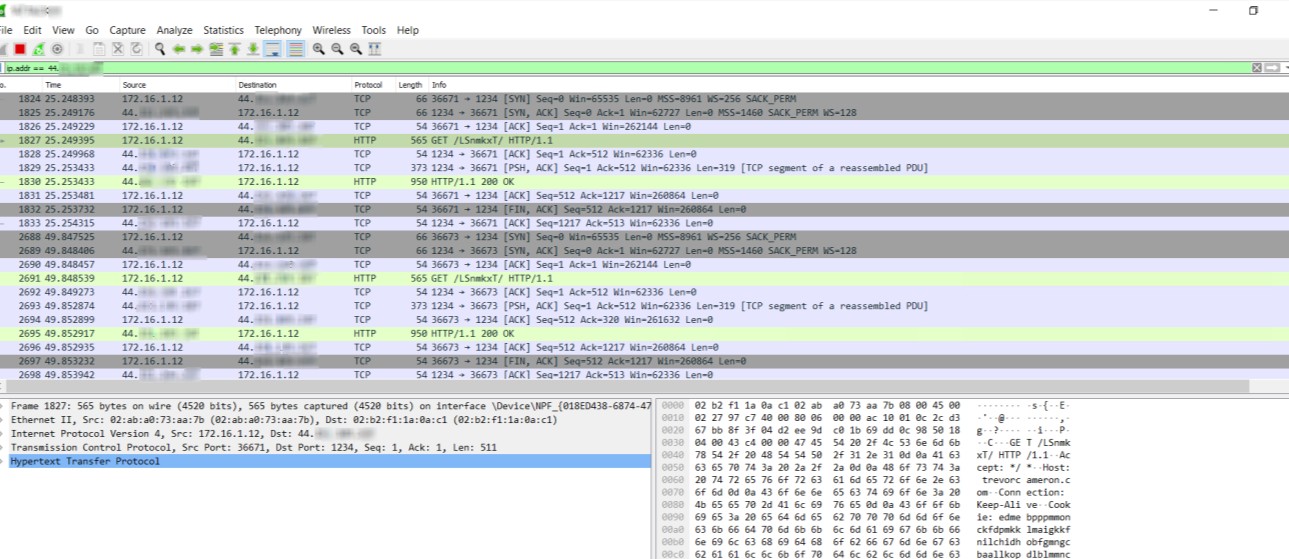
Task: Click the Find Packet magnifier icon
Action: [160, 48]
